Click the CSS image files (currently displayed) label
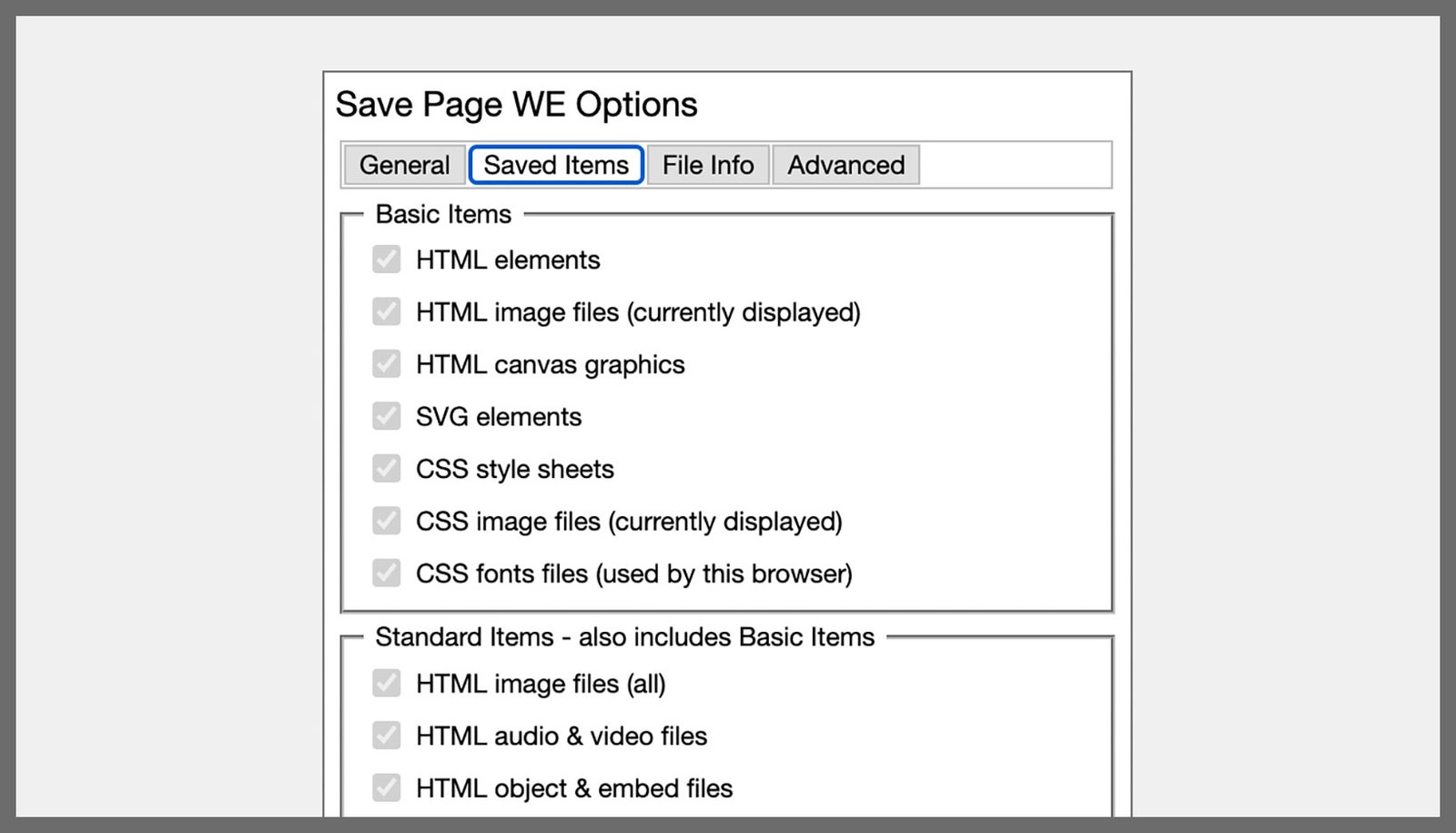This screenshot has height=833, width=1456. coord(629,522)
